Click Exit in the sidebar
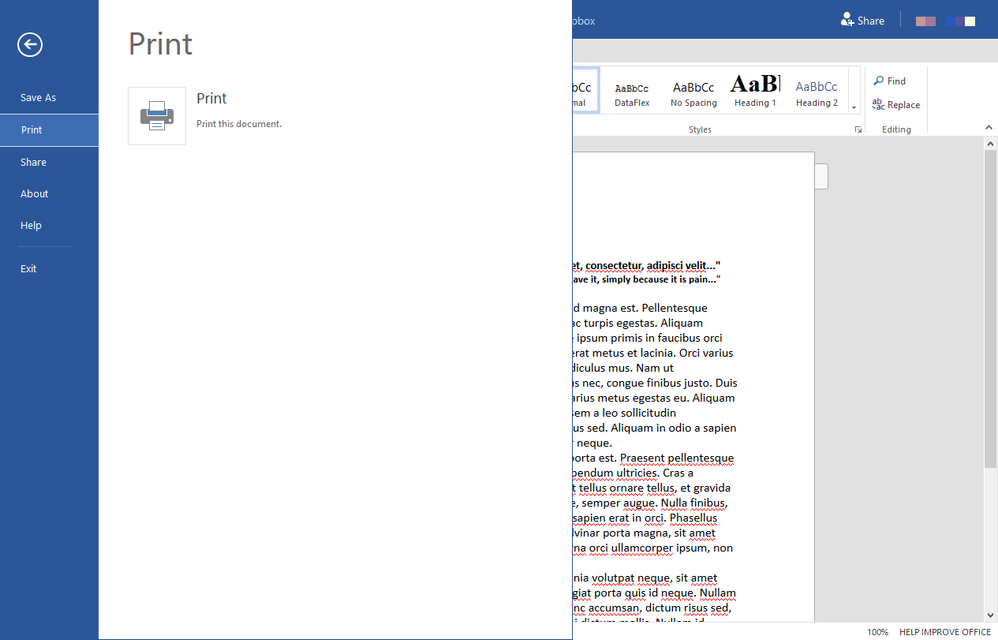 click(x=28, y=269)
